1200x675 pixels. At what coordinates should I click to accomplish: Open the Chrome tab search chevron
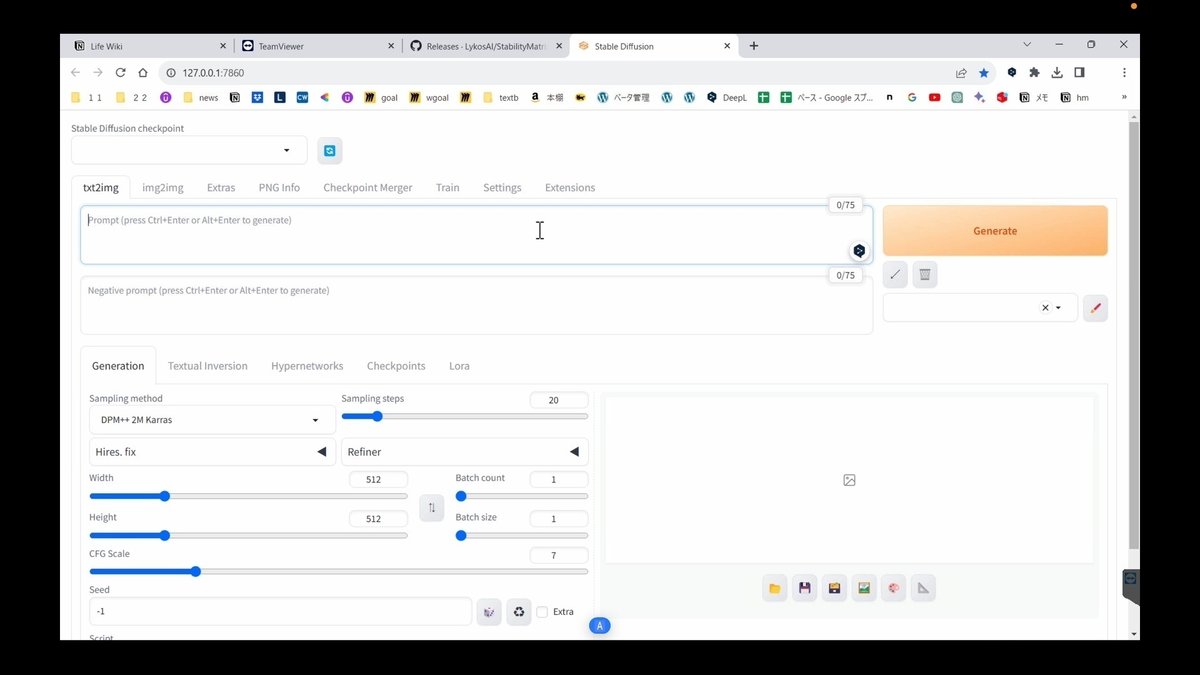coord(1027,45)
